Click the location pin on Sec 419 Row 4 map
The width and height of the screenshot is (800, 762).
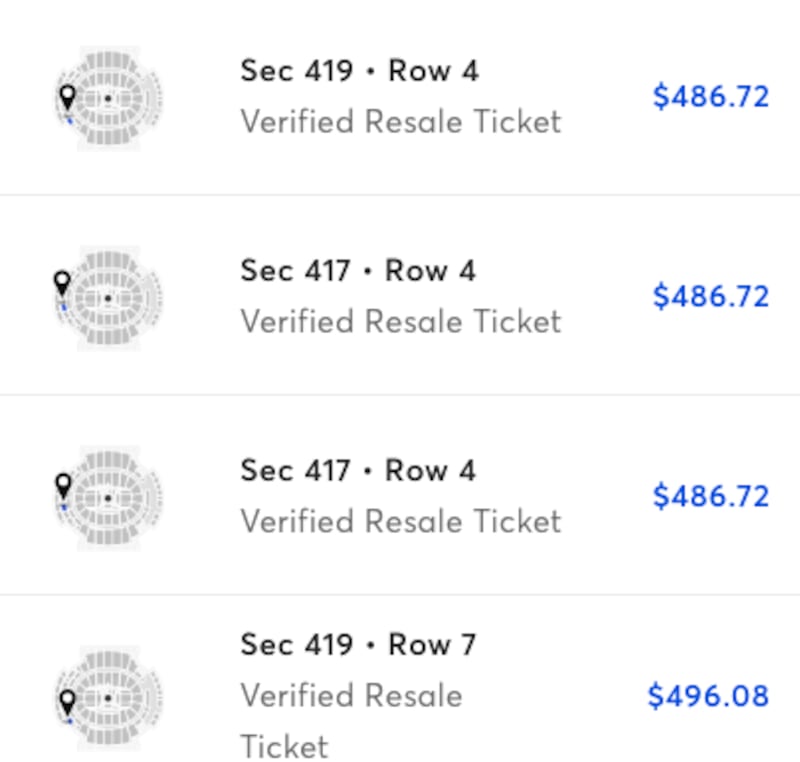click(x=67, y=97)
